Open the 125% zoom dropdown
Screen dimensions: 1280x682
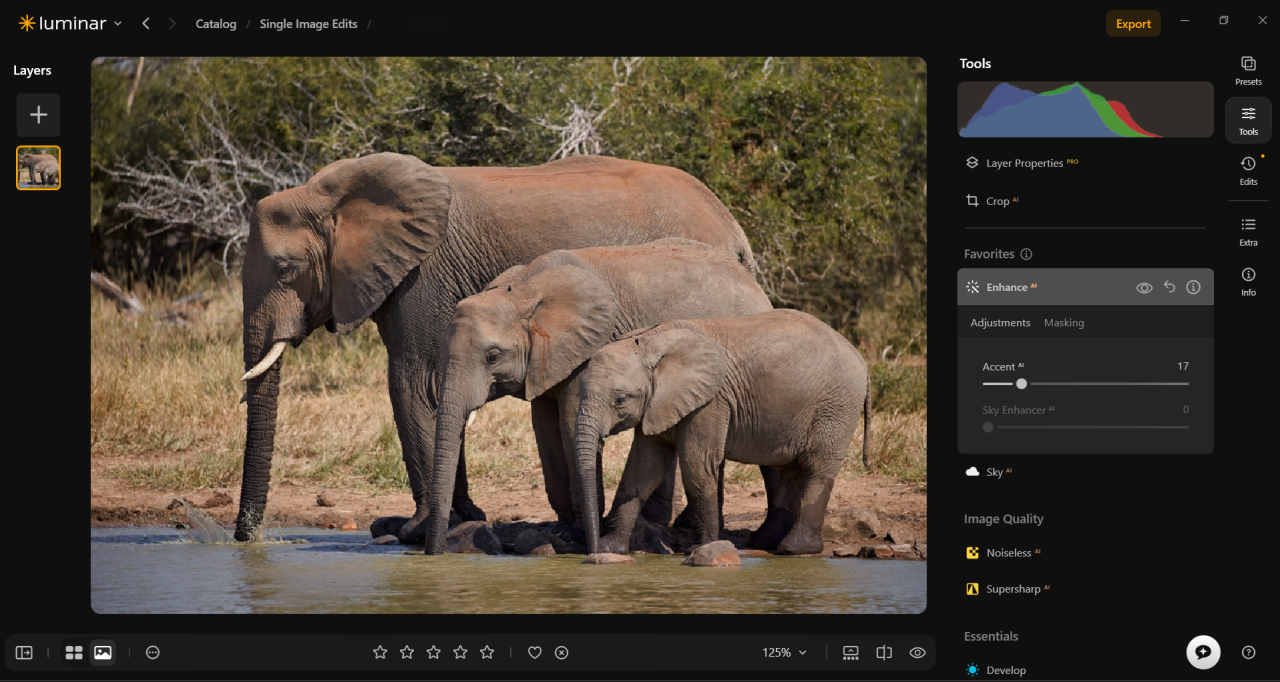click(x=785, y=652)
